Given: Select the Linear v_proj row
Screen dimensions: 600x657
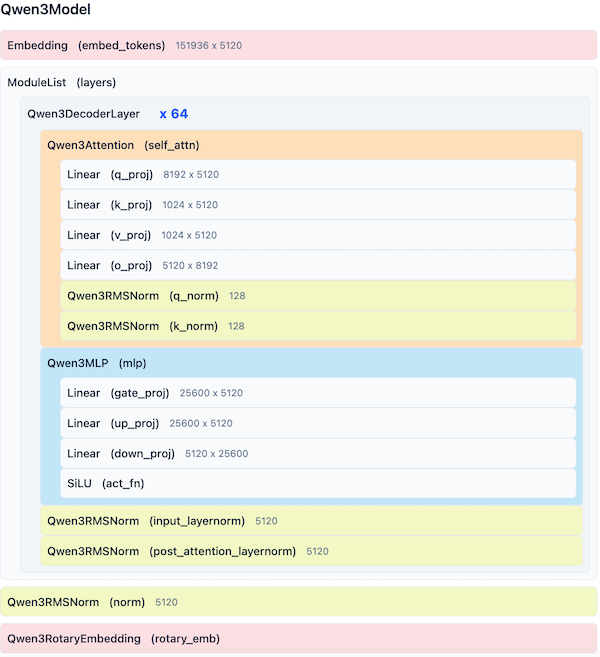Looking at the screenshot, I should pyautogui.click(x=317, y=235).
